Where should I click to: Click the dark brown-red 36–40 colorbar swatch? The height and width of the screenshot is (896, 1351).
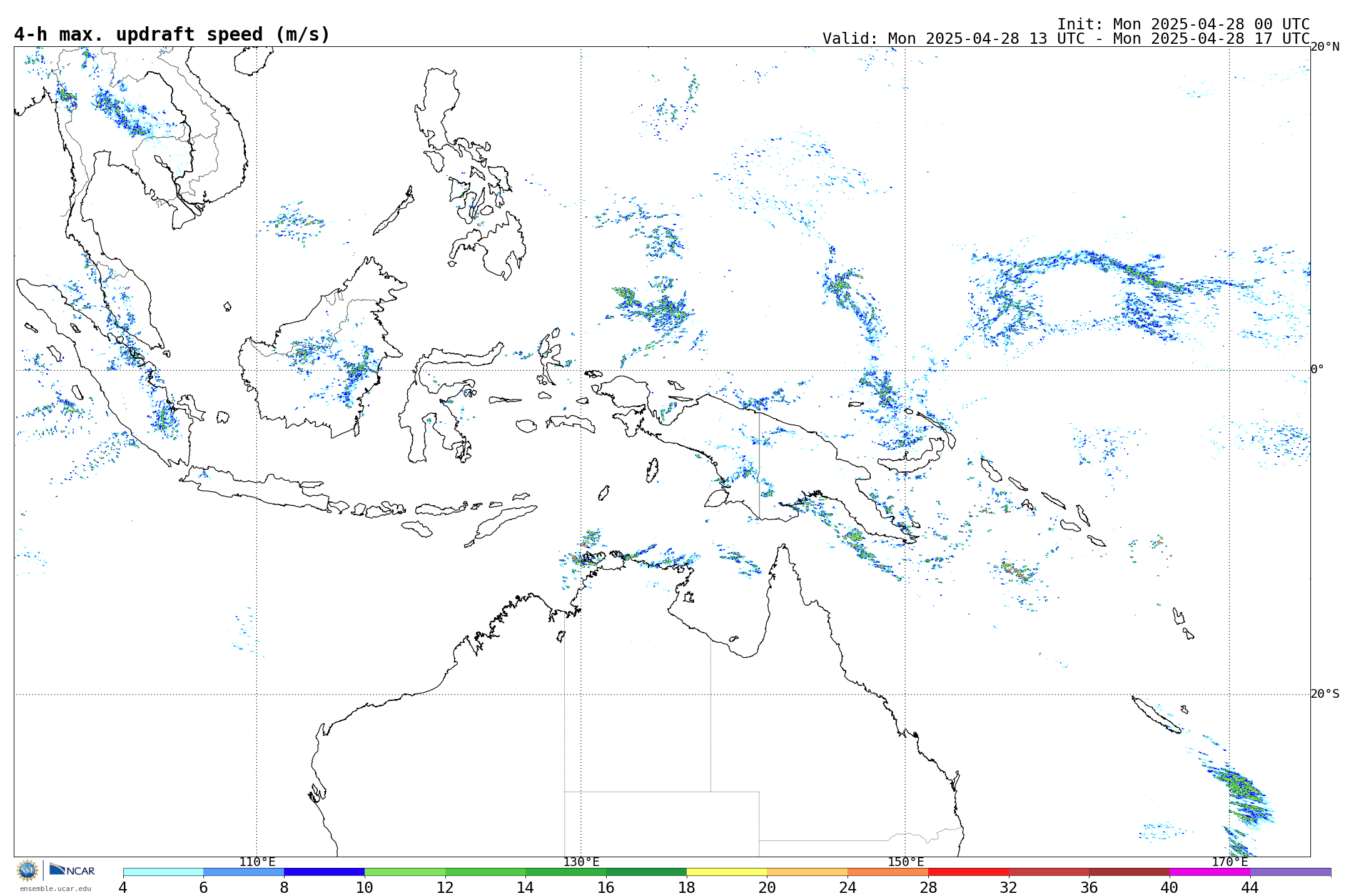(1130, 872)
